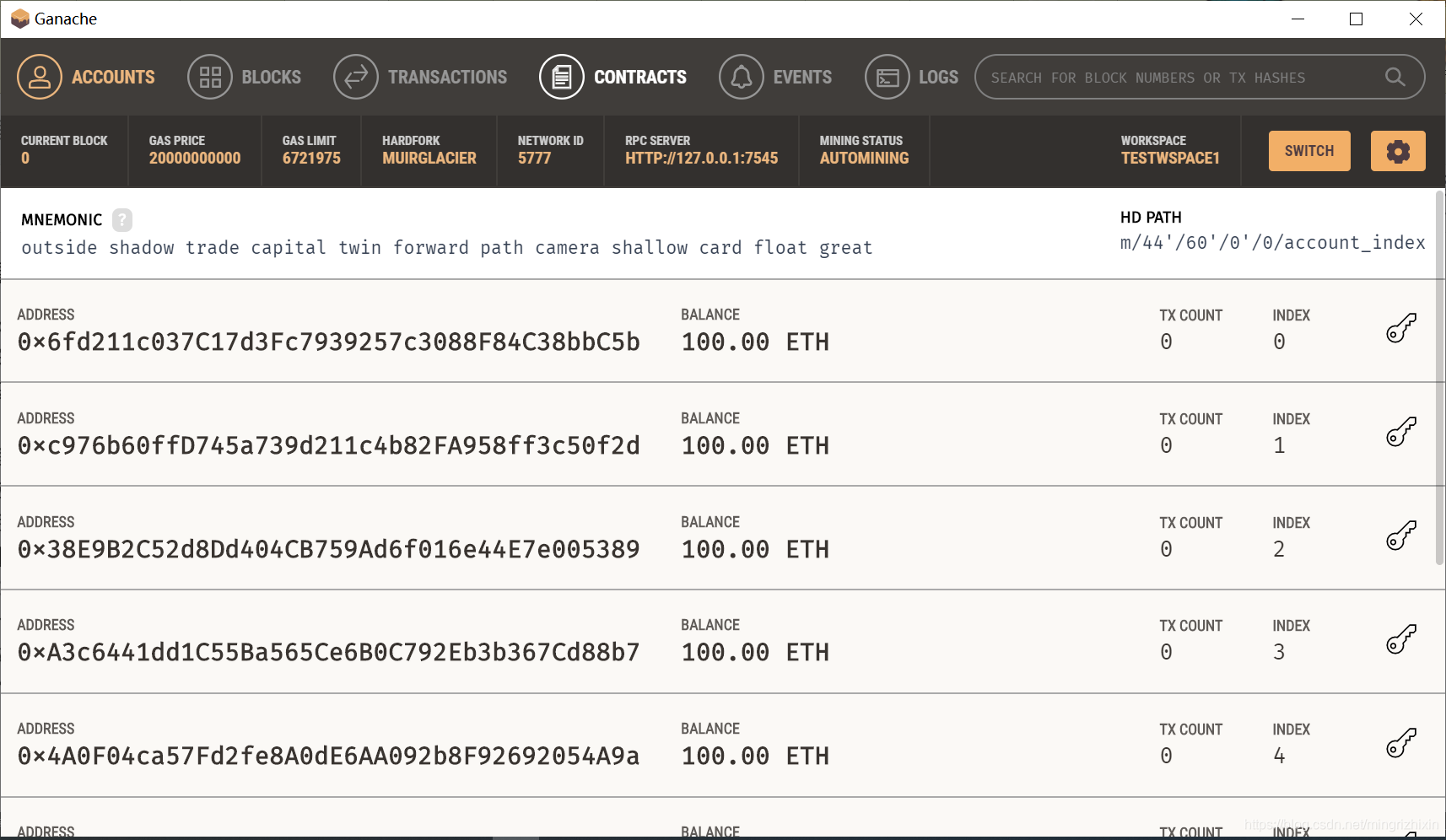Open the Blocks grid icon

210,77
